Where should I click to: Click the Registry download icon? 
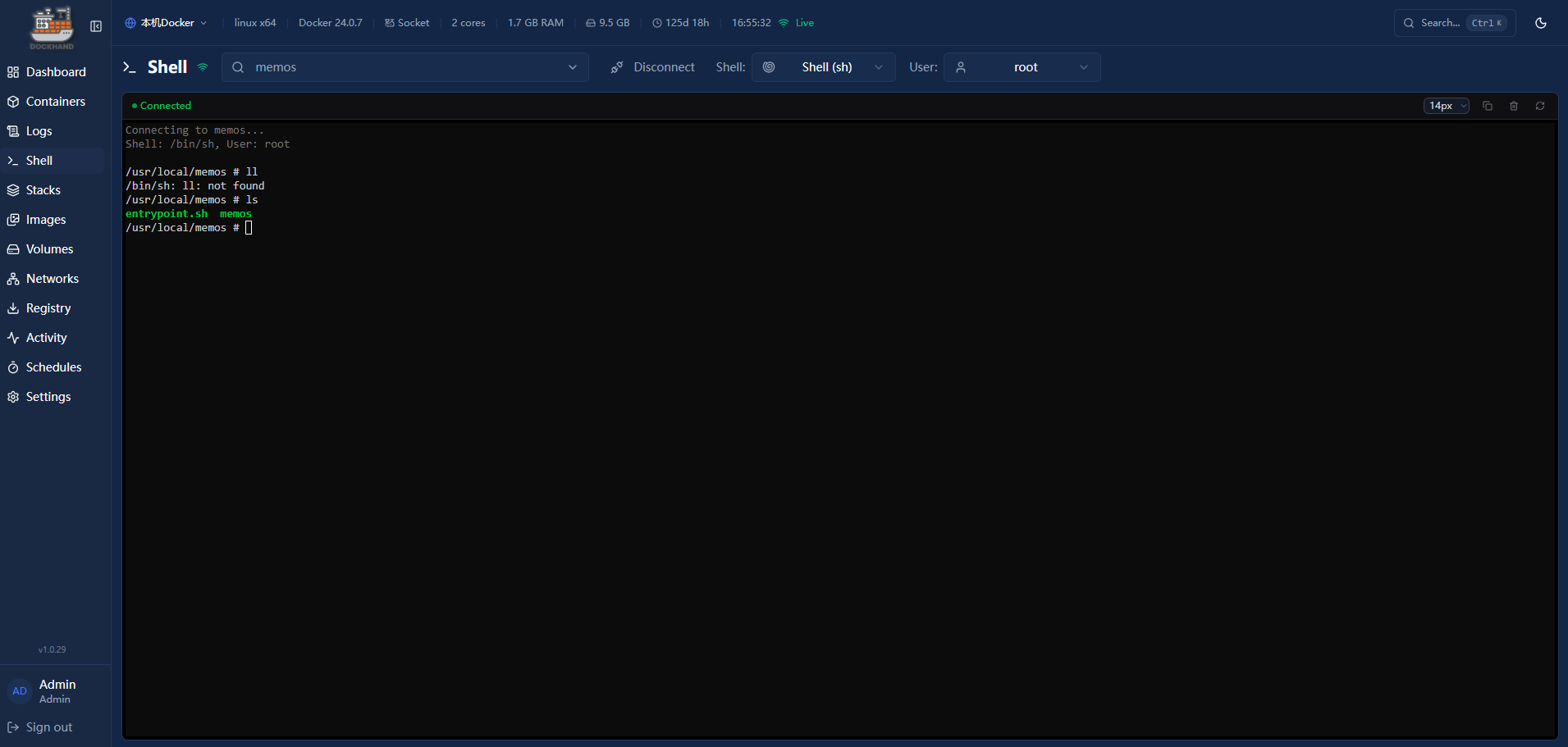[13, 308]
